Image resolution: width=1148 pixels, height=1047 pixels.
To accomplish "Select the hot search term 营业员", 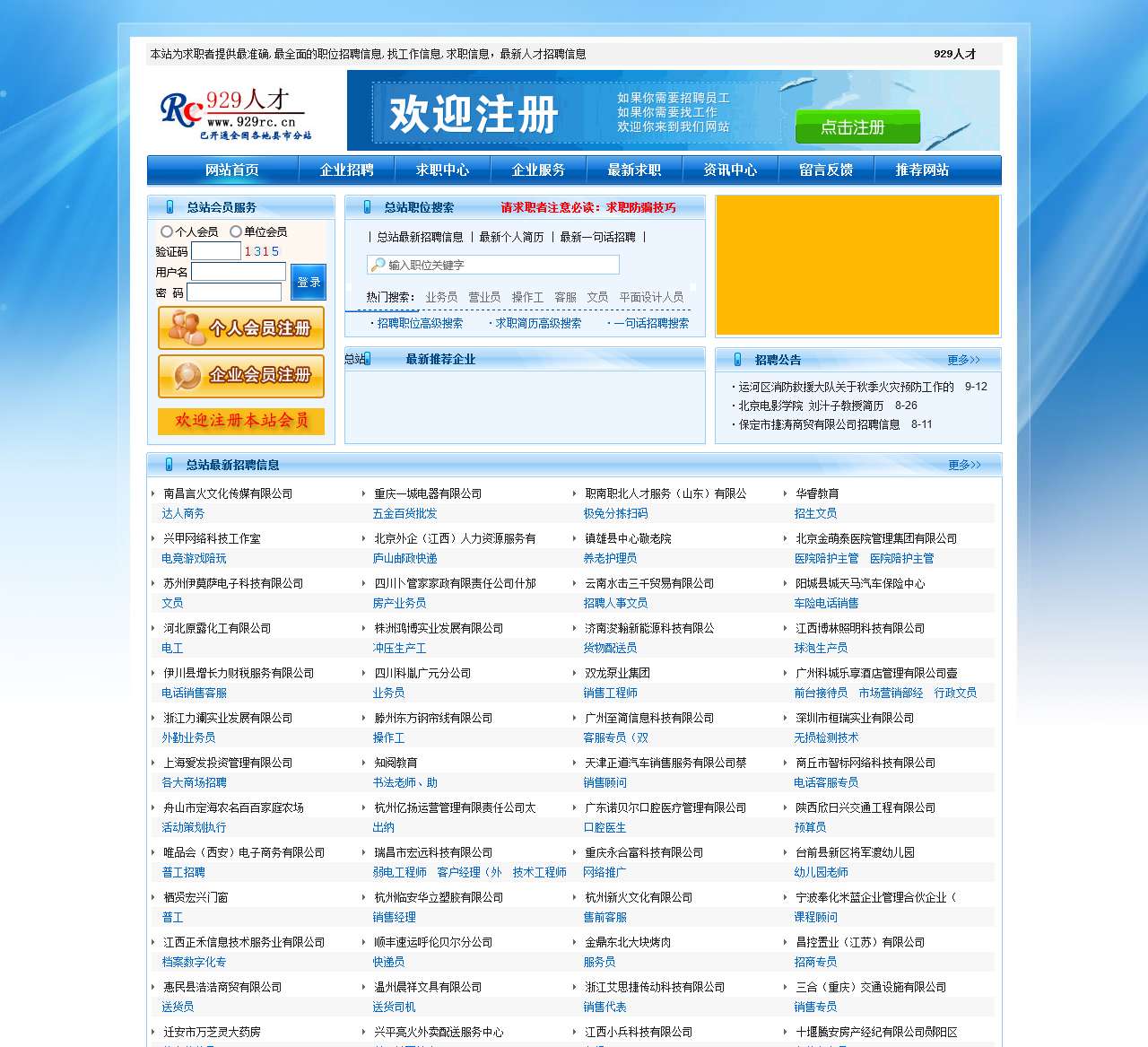I will 484,297.
